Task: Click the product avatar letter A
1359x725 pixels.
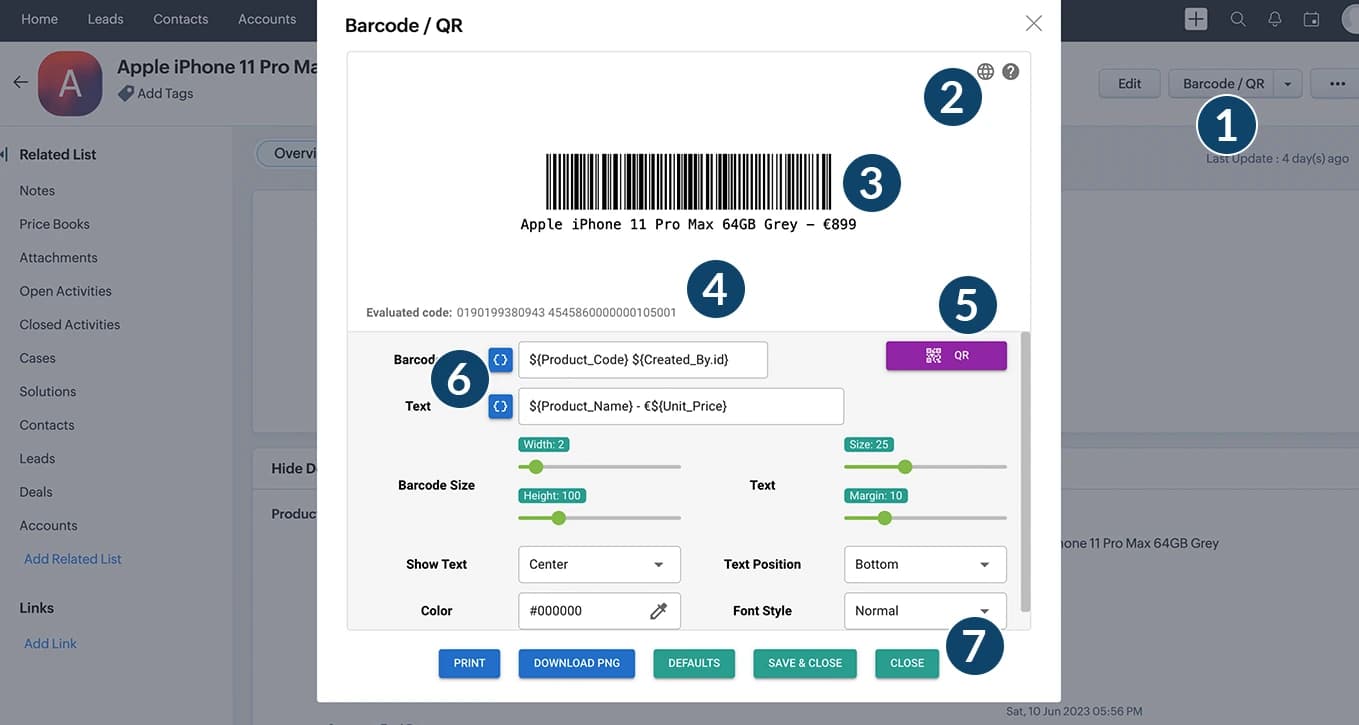Action: click(x=70, y=84)
